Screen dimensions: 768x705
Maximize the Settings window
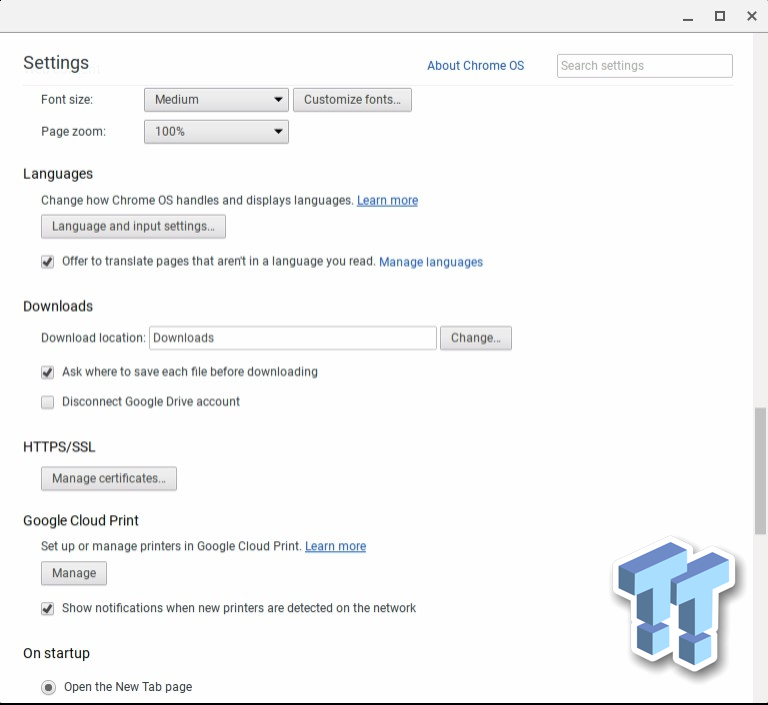[x=719, y=16]
